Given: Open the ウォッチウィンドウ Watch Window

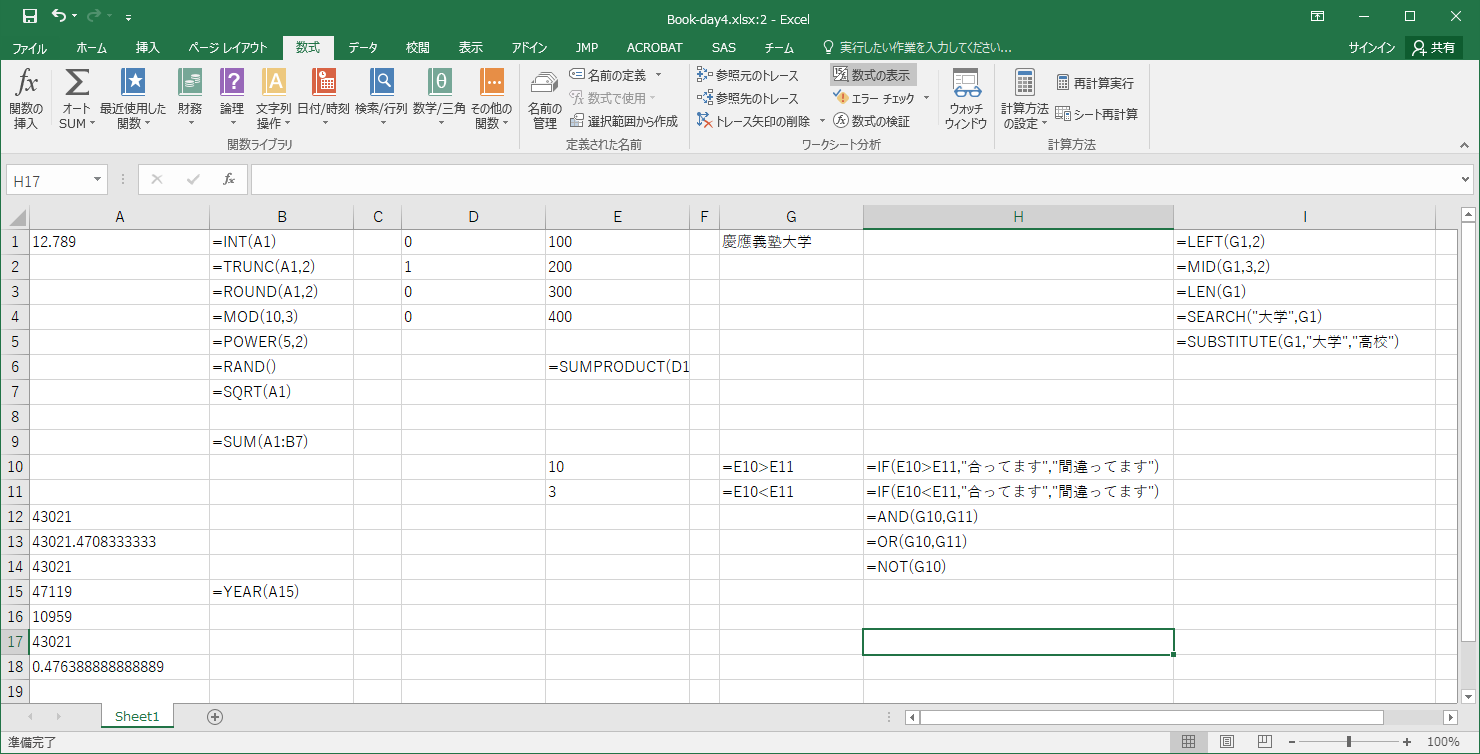Looking at the screenshot, I should point(965,99).
